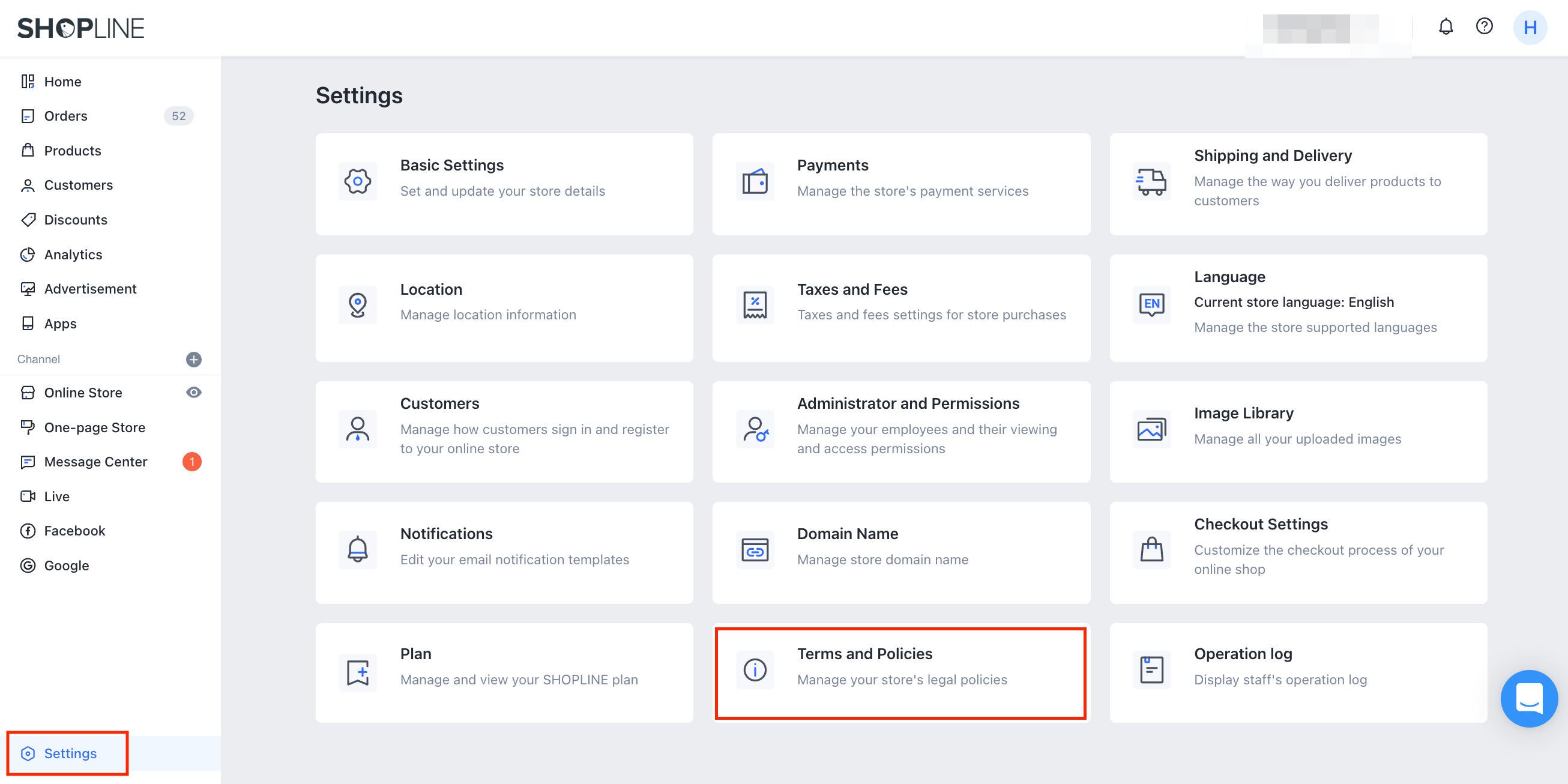Open Message Center in the sidebar
This screenshot has width=1568, height=784.
click(x=95, y=462)
